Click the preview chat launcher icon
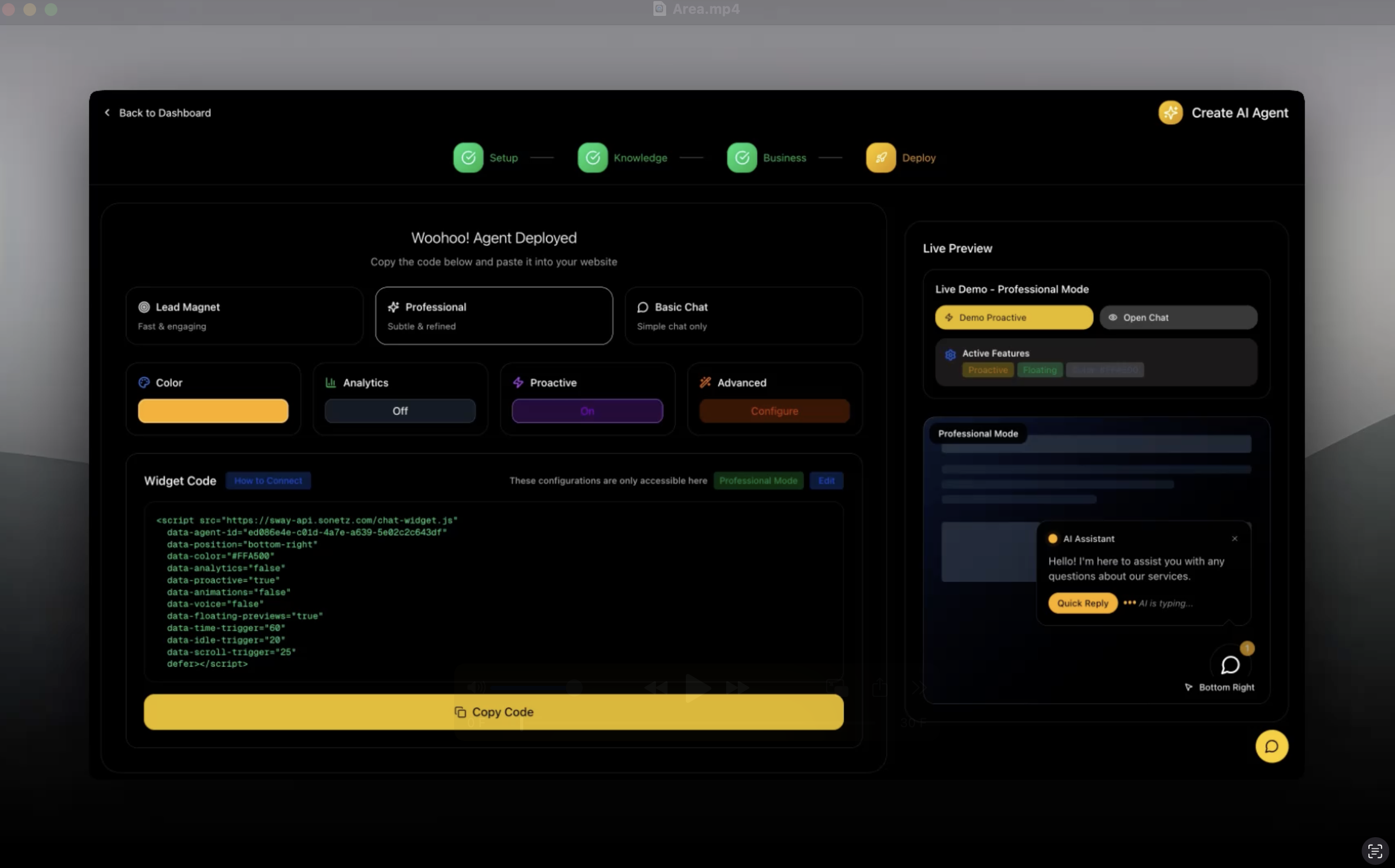 click(1230, 665)
